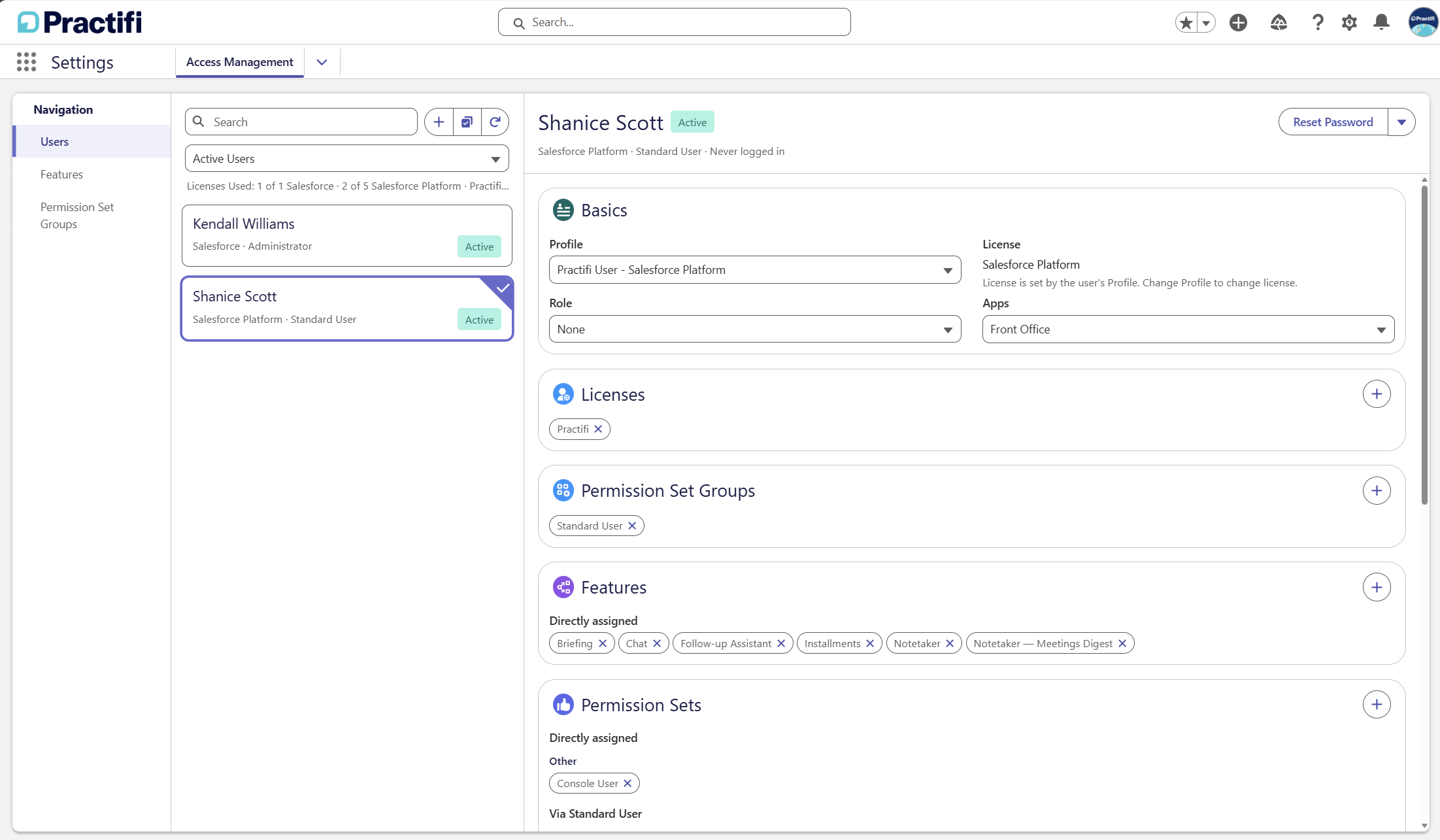Click the License value Salesforce Platform

[1031, 265]
